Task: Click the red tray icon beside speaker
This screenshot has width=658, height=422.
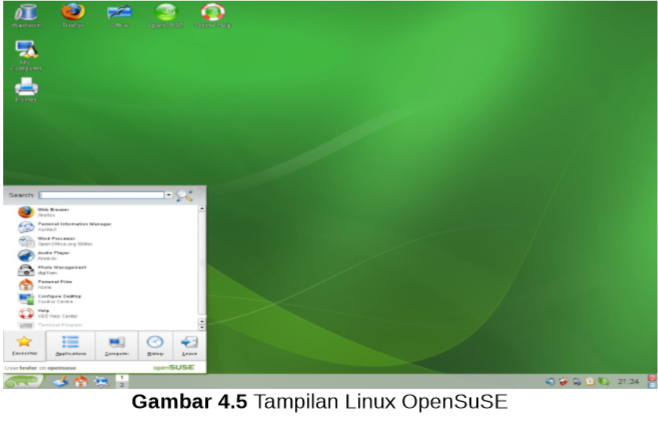Action: tap(563, 381)
